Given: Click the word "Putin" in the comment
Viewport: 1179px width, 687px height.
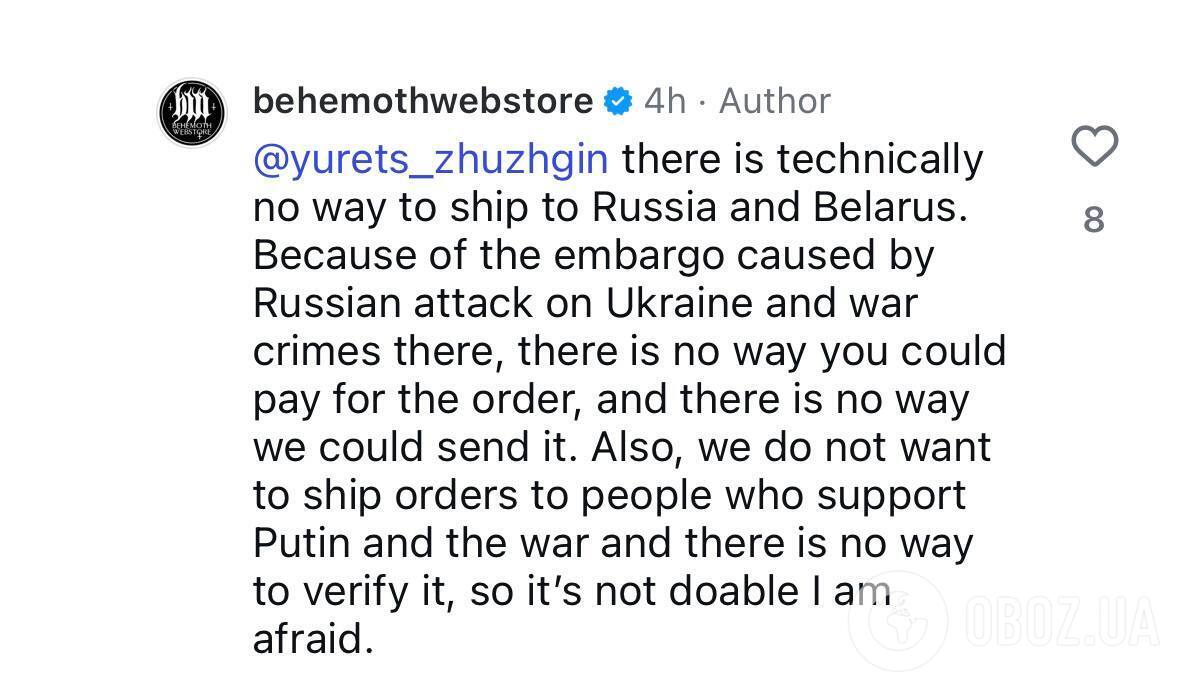Looking at the screenshot, I should point(301,543).
